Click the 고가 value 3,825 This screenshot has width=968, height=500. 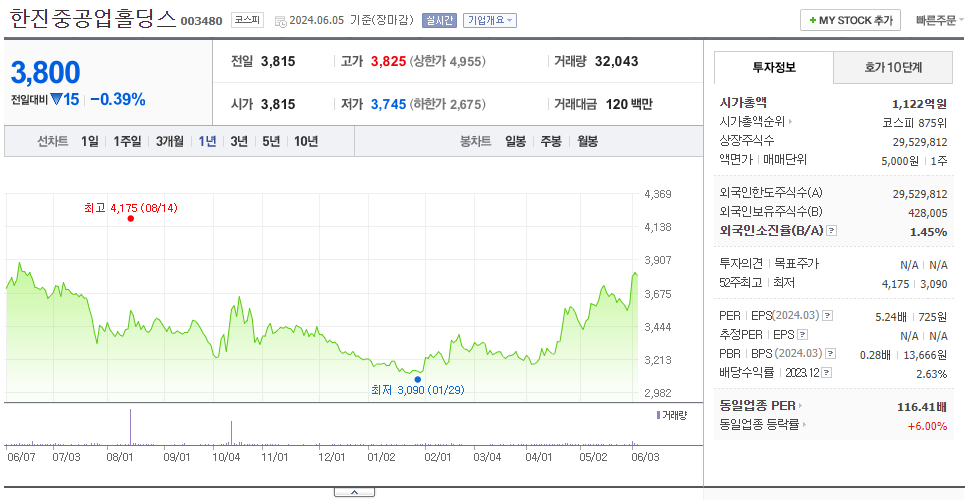[388, 62]
